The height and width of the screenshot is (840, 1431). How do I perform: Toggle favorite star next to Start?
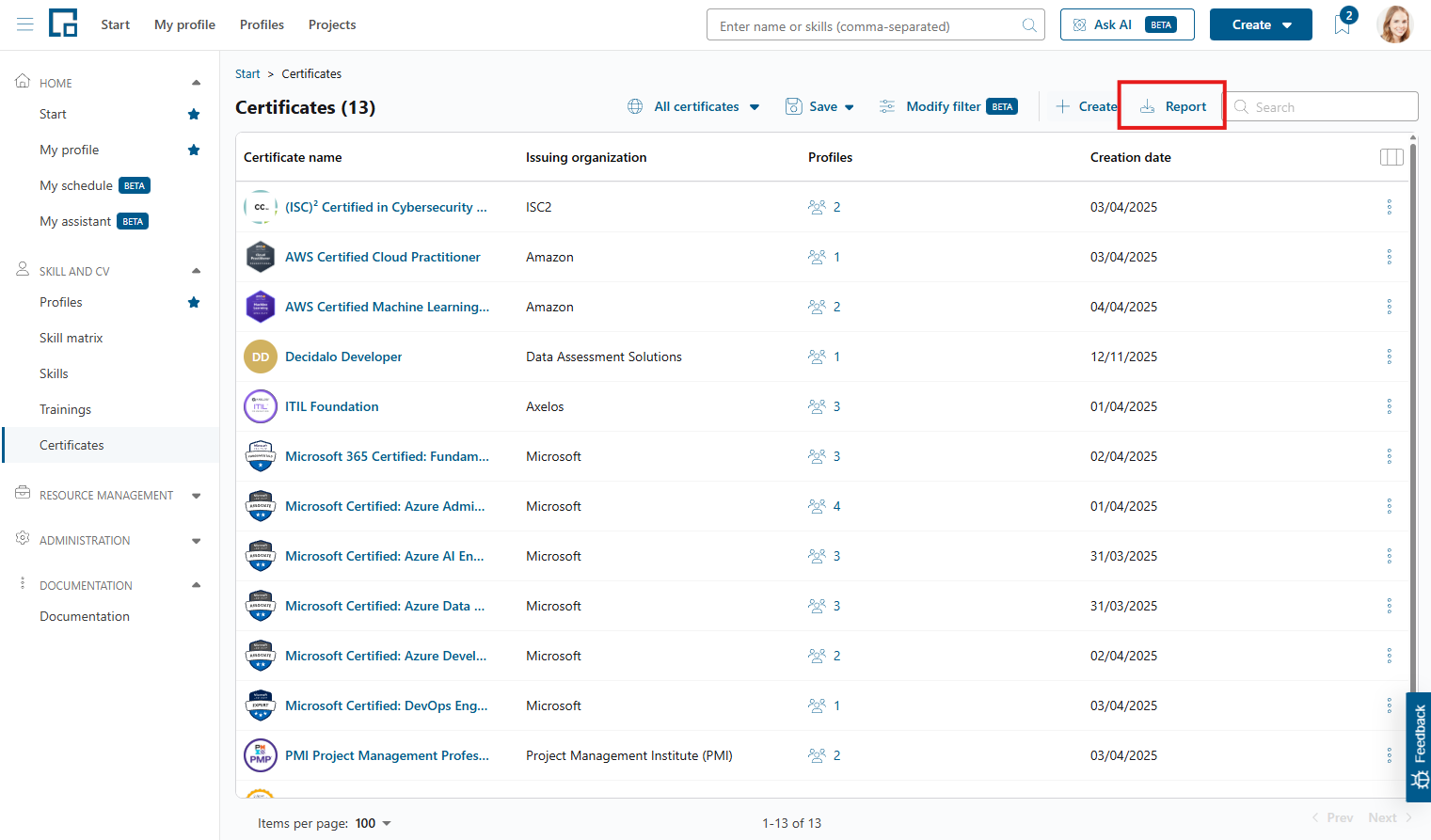[x=194, y=114]
